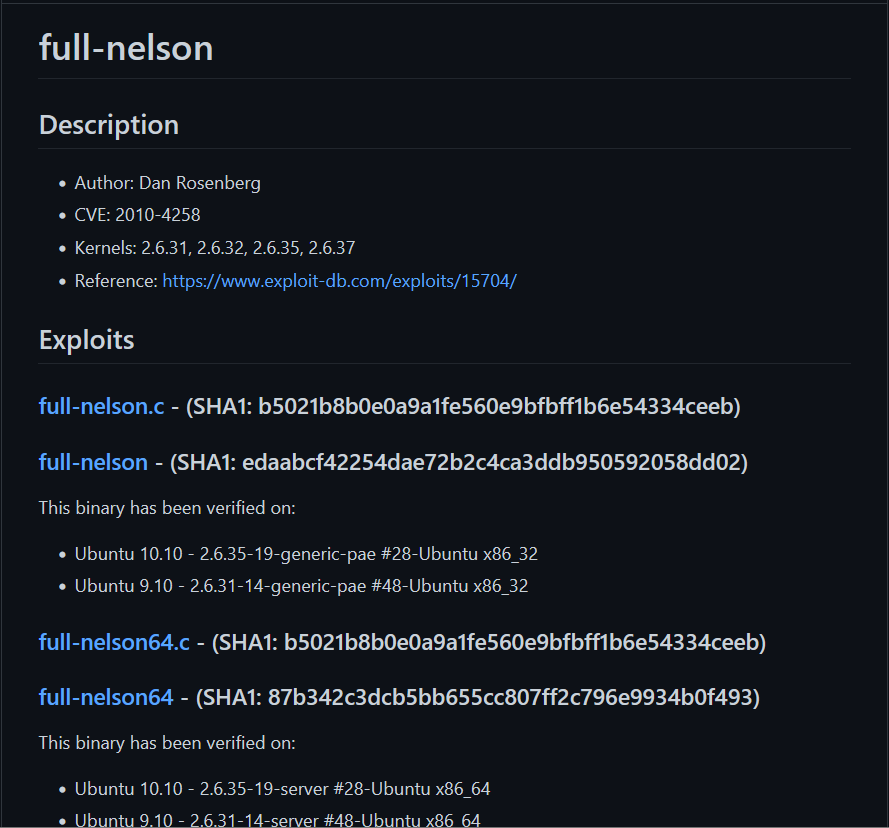This screenshot has height=828, width=889.
Task: Open the full-nelson64 binary link
Action: pos(106,697)
